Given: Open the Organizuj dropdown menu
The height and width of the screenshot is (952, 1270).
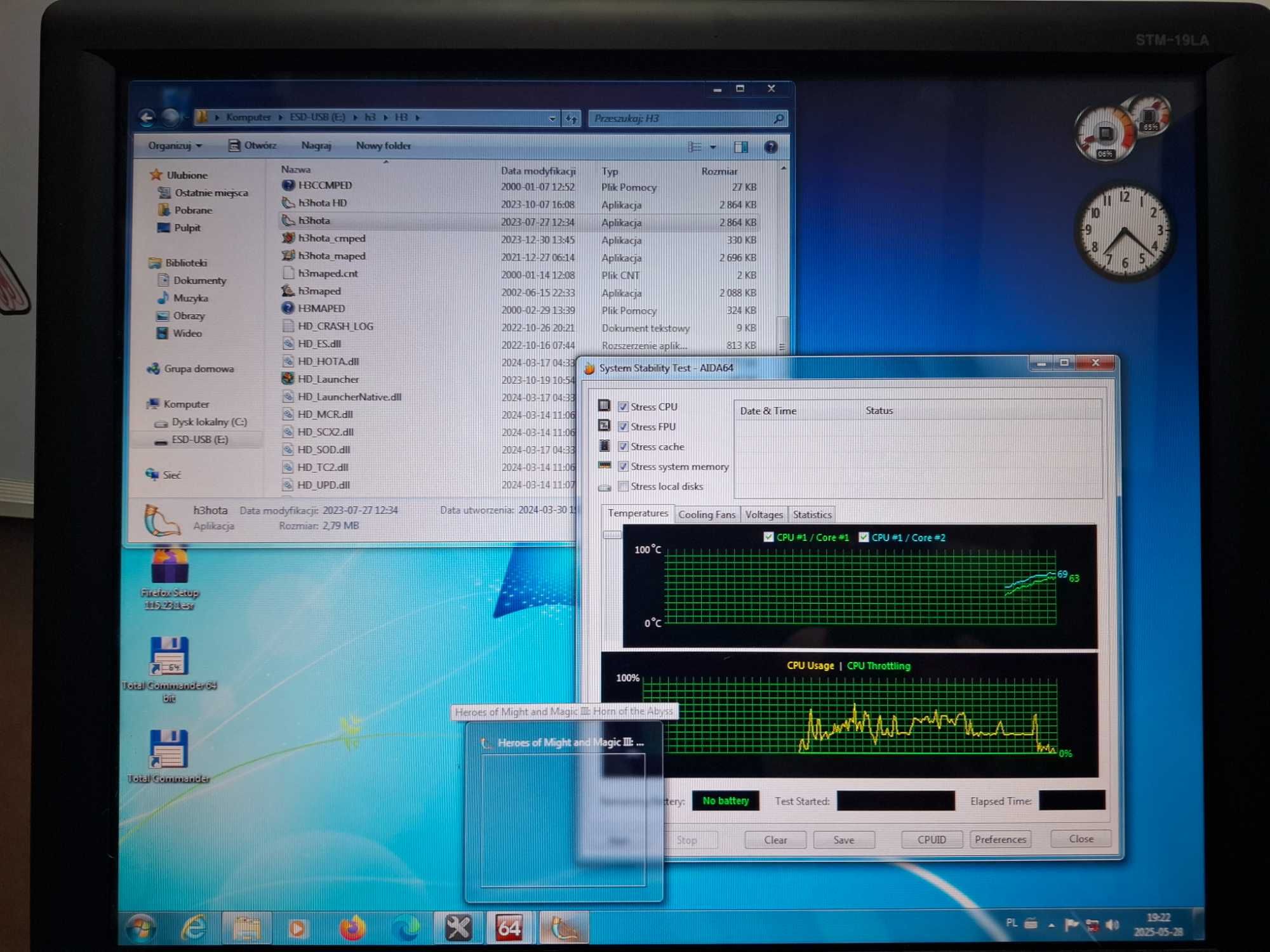Looking at the screenshot, I should click(175, 146).
